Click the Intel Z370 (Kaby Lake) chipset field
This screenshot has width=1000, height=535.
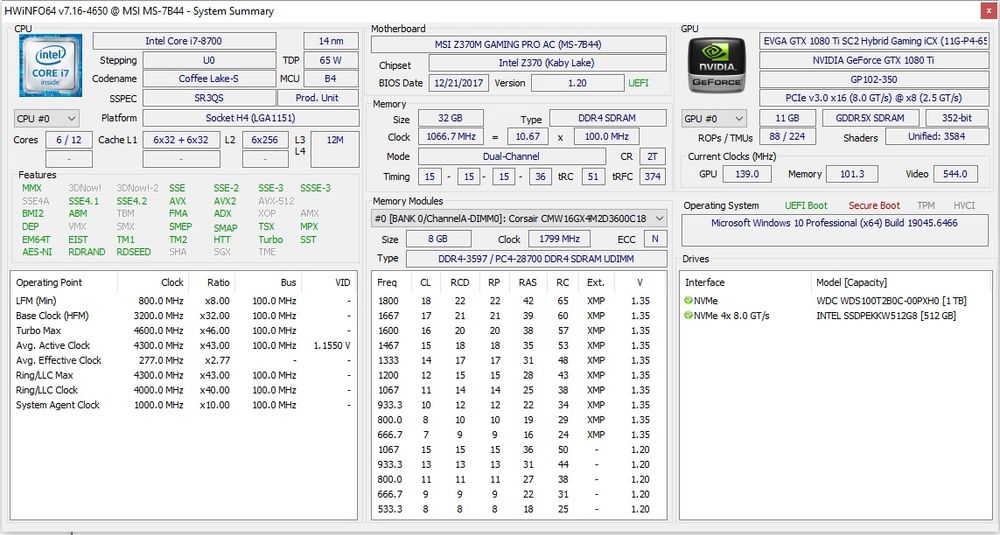click(547, 63)
